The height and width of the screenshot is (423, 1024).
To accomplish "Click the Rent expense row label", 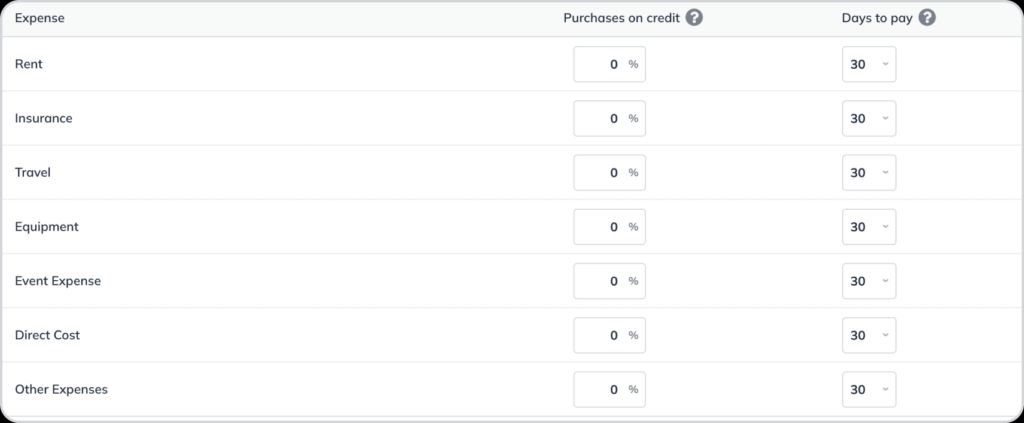I will click(x=29, y=64).
